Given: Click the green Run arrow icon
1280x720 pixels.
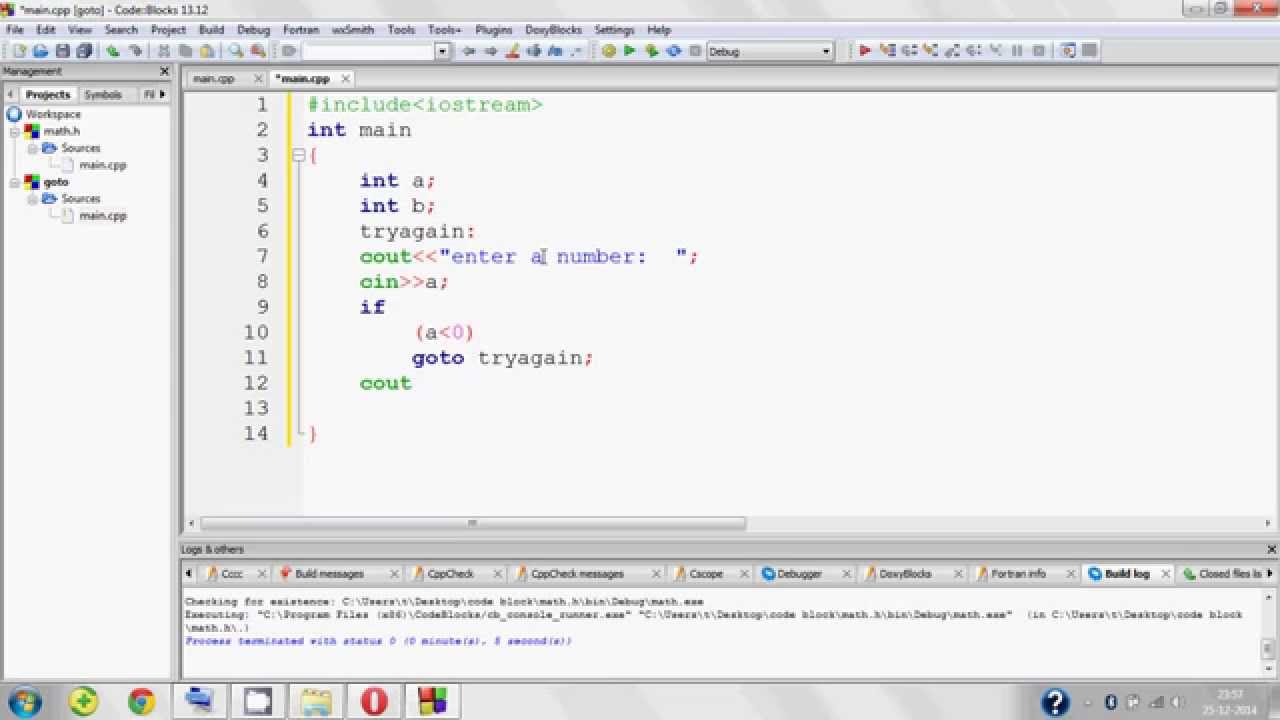Looking at the screenshot, I should point(630,51).
